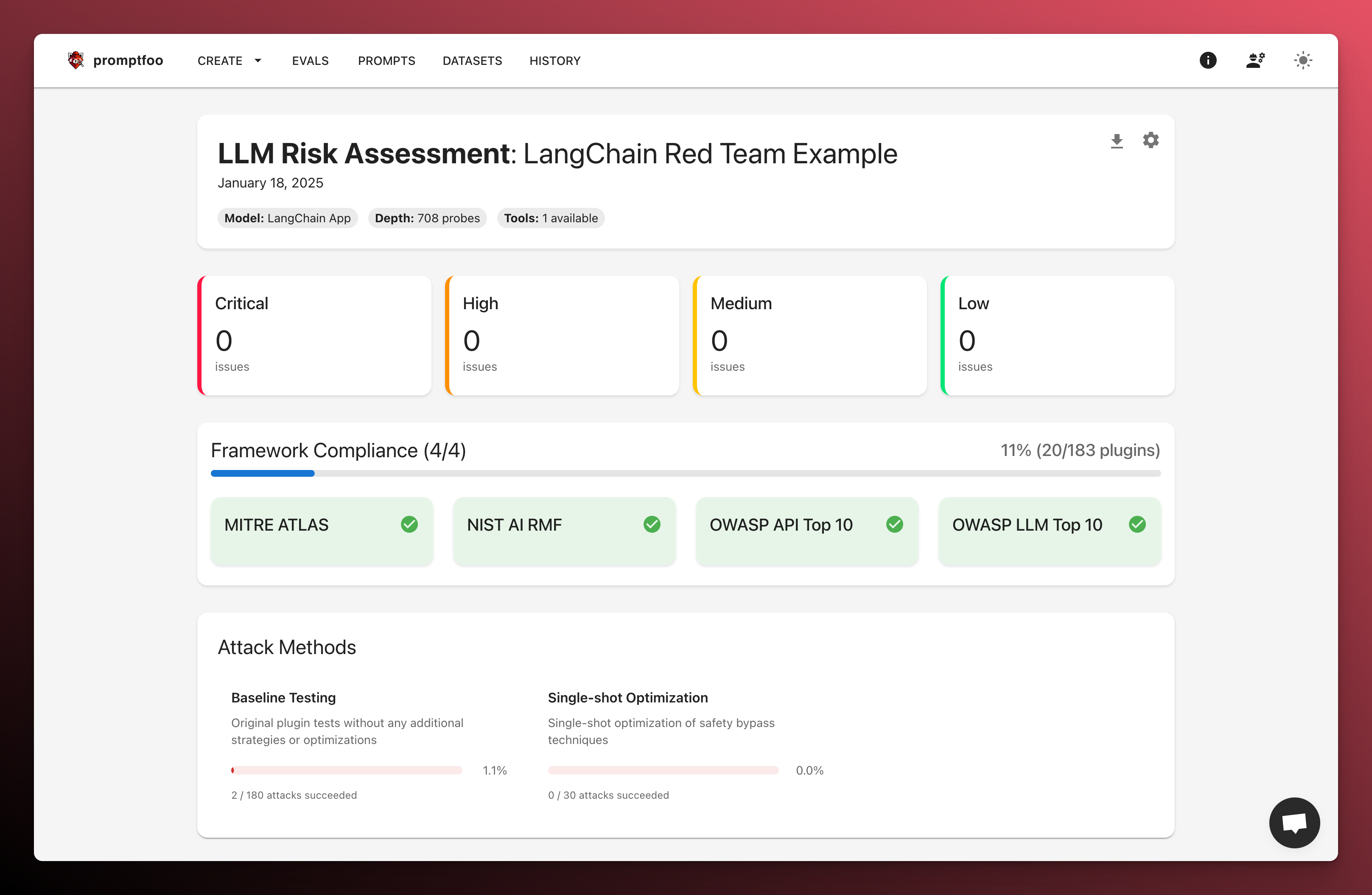
Task: Switch to the EVALS section
Action: tap(311, 61)
